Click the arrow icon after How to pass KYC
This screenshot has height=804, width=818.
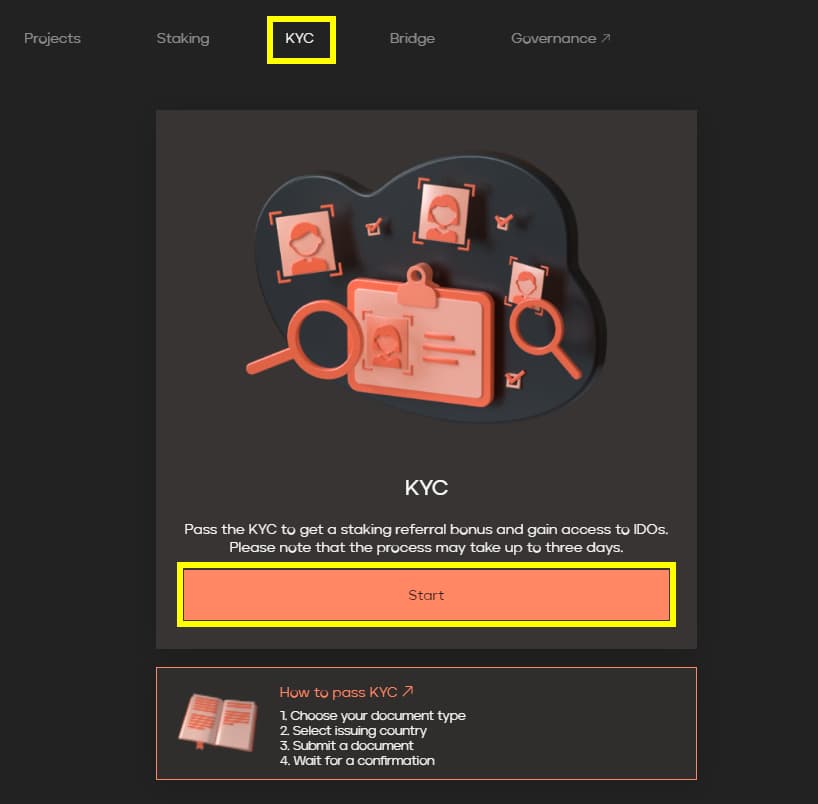pos(408,691)
